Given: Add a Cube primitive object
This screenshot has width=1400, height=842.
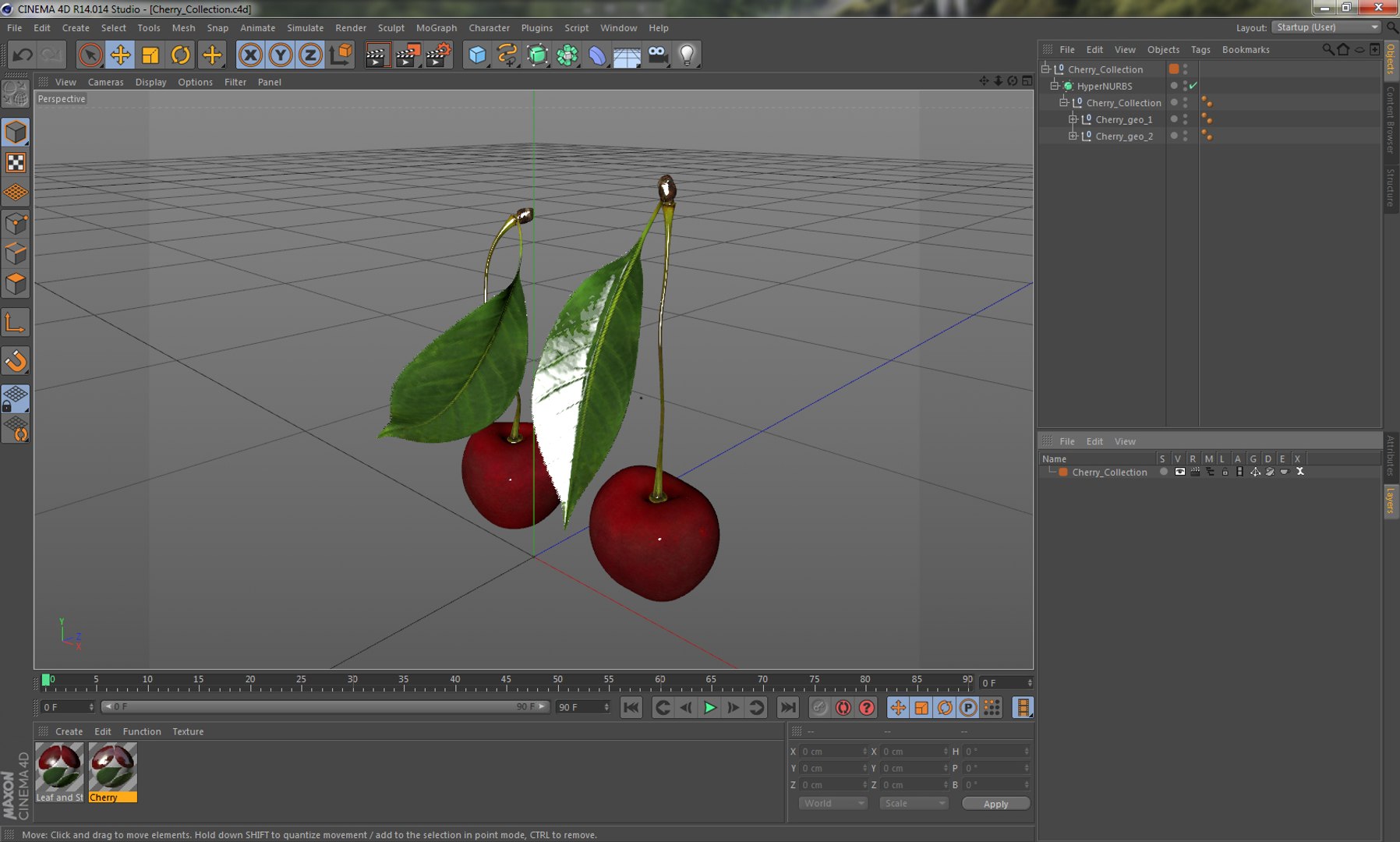Looking at the screenshot, I should 477,55.
